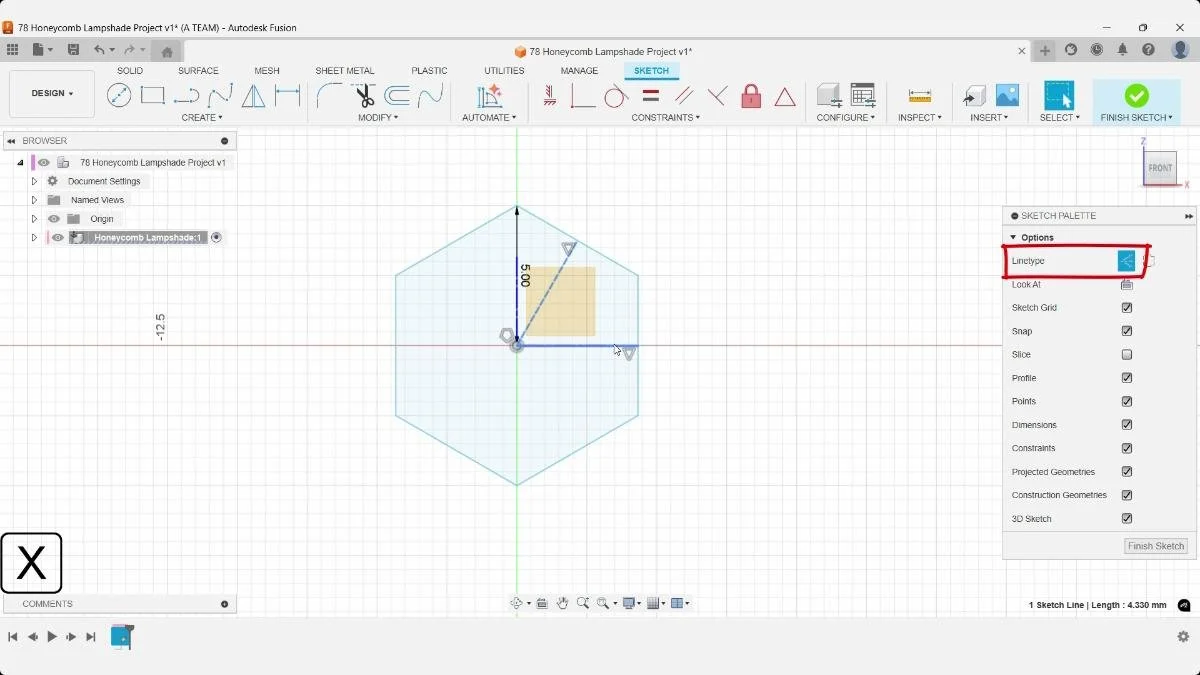Switch to the MESH tab
The height and width of the screenshot is (675, 1200).
click(267, 71)
